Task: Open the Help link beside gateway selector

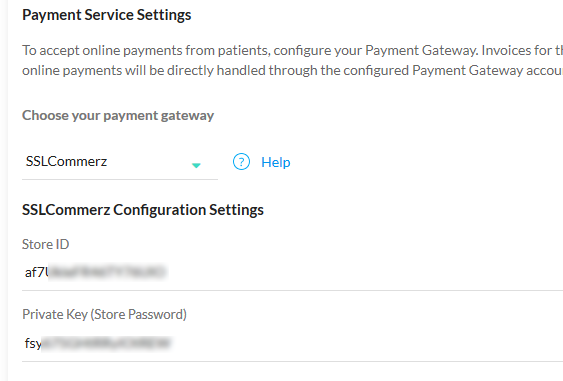Action: coord(275,162)
